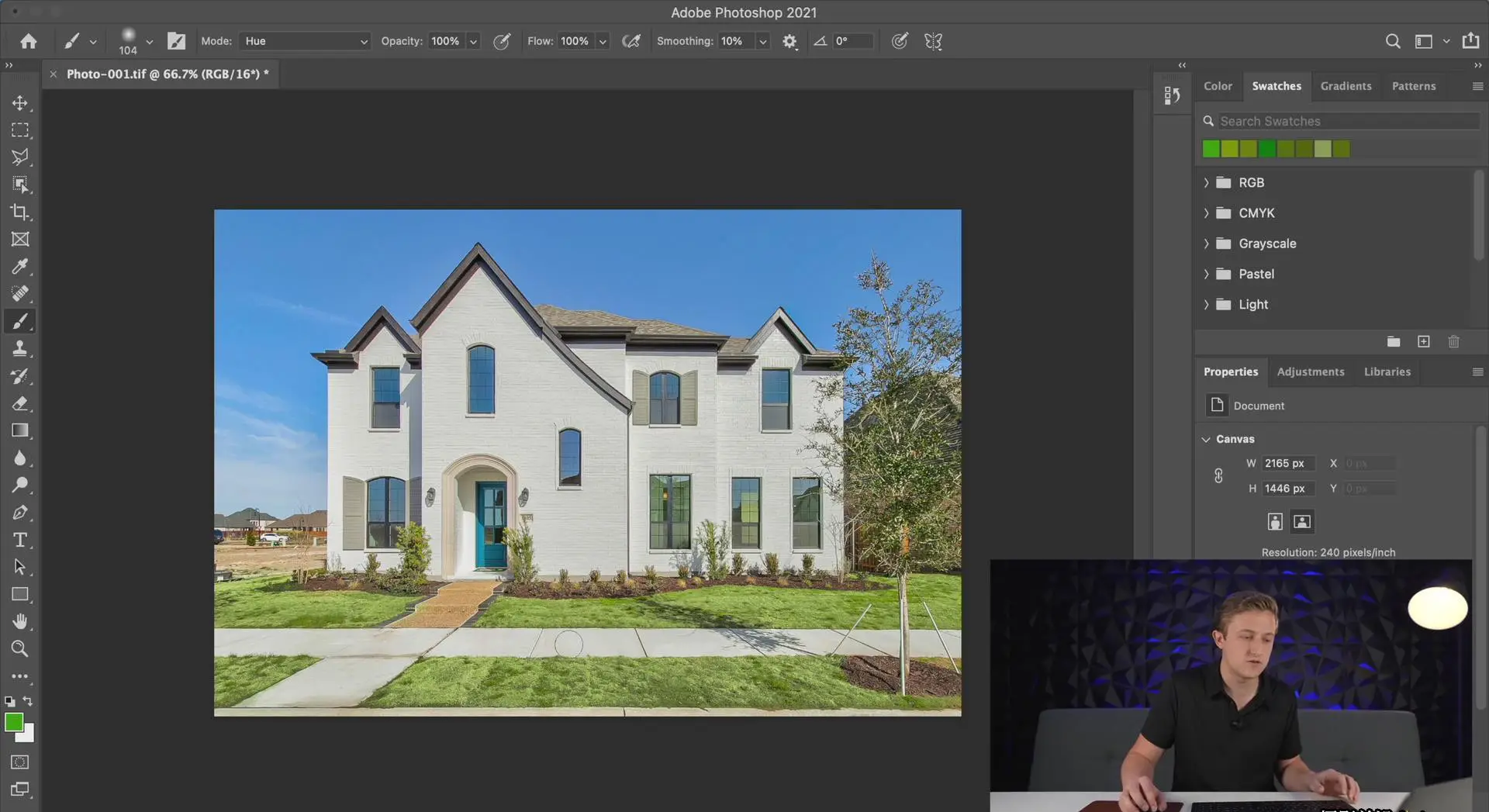This screenshot has width=1489, height=812.
Task: Expand the RGB swatch folder
Action: pyautogui.click(x=1206, y=182)
